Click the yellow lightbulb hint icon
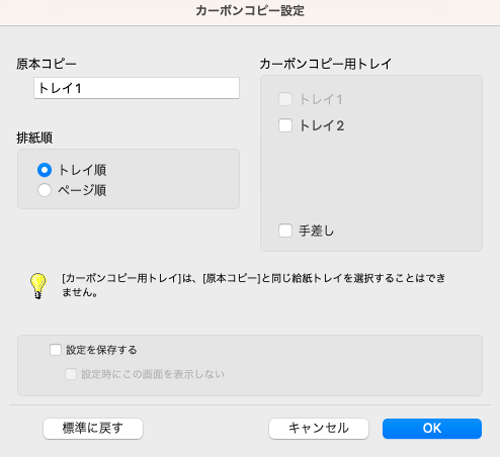500x457 pixels. 38,286
